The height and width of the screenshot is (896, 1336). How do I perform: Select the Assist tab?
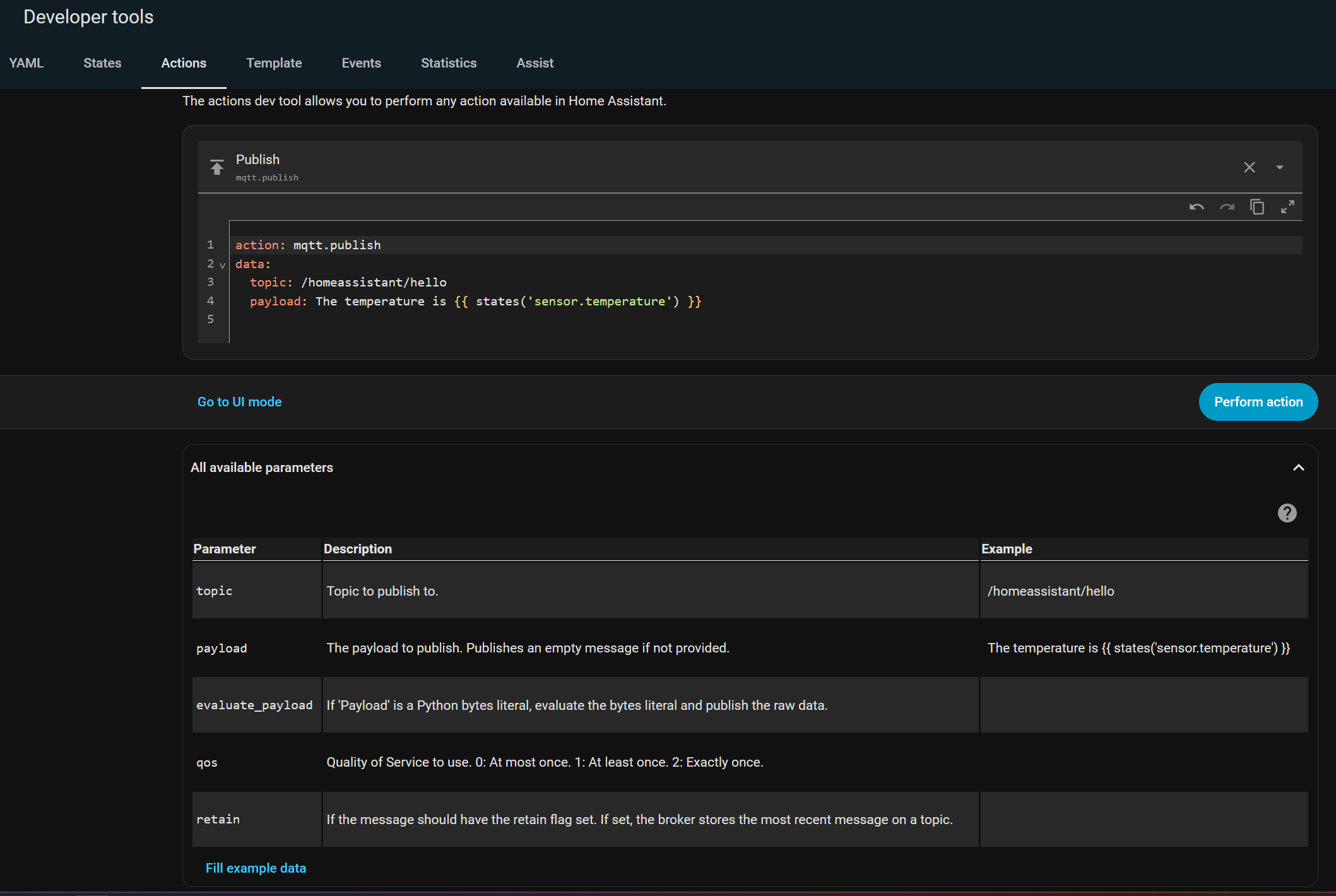535,63
